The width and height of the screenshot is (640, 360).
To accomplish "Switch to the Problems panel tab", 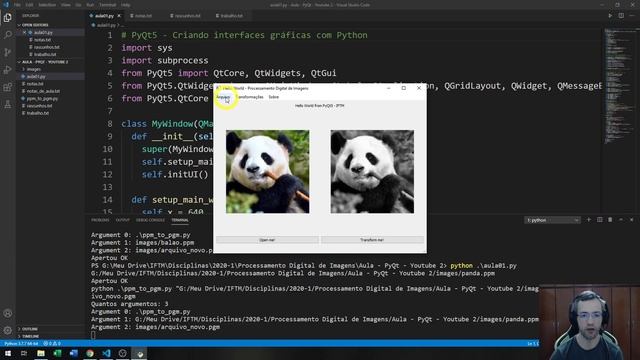I will click(x=100, y=220).
